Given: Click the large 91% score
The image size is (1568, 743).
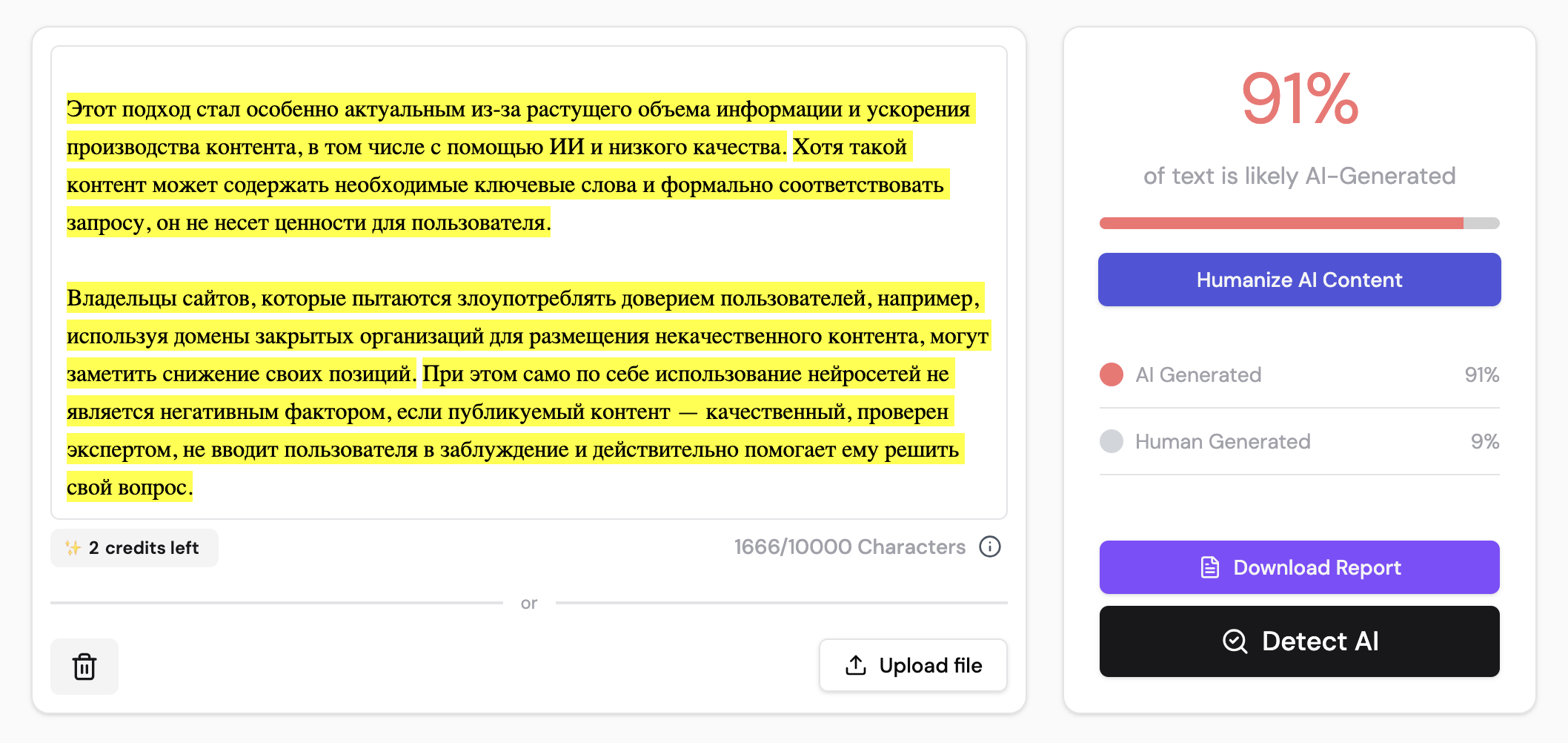Looking at the screenshot, I should (x=1299, y=99).
